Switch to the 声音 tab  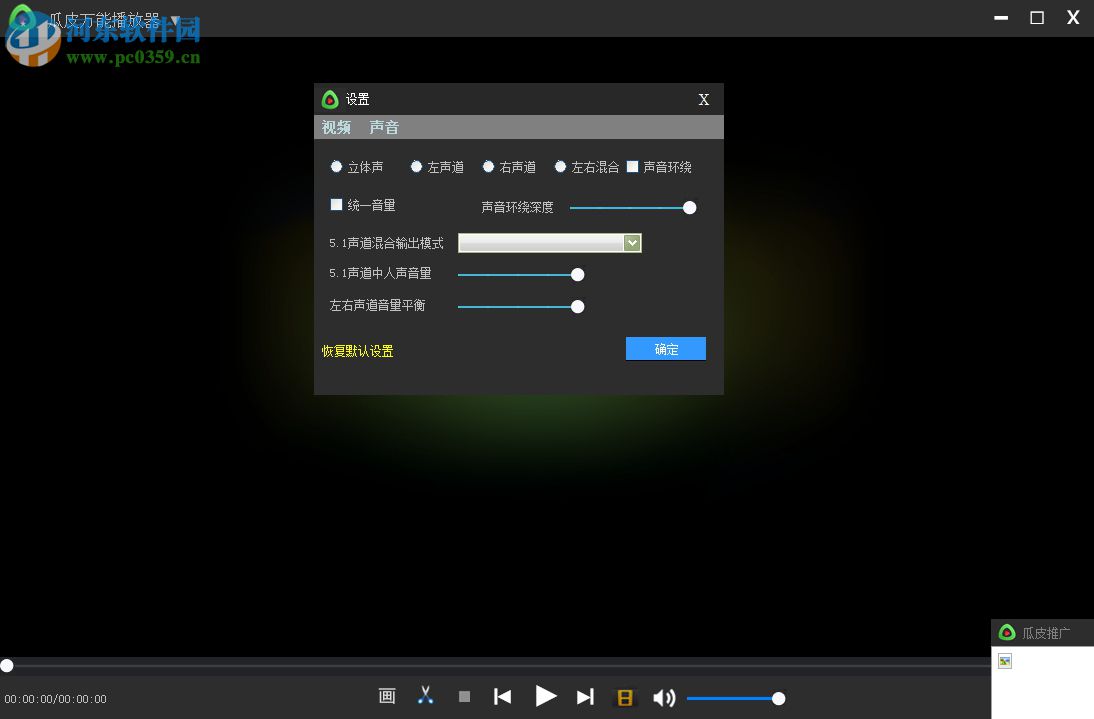[x=384, y=127]
